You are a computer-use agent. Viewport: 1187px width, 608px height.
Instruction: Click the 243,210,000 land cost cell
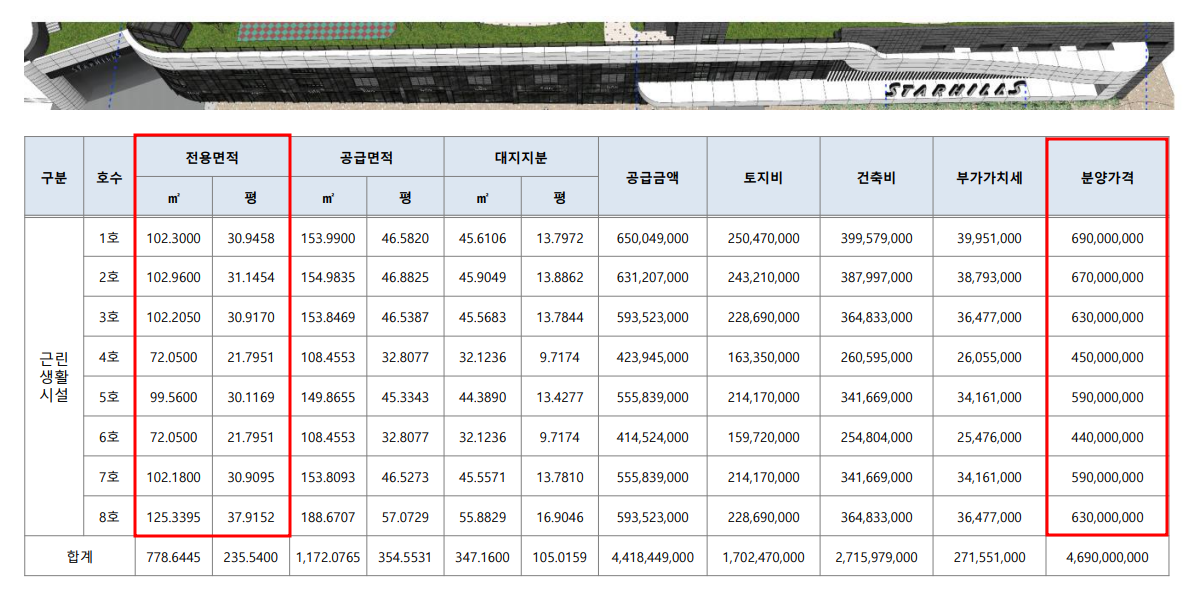(x=763, y=278)
